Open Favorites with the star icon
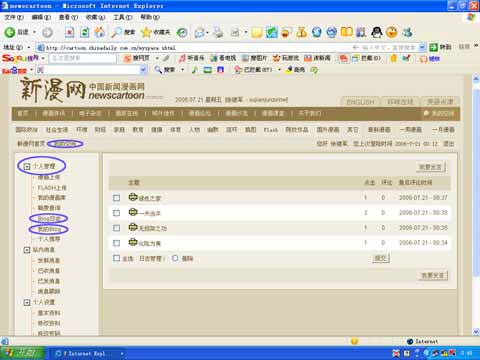 pyautogui.click(x=146, y=32)
